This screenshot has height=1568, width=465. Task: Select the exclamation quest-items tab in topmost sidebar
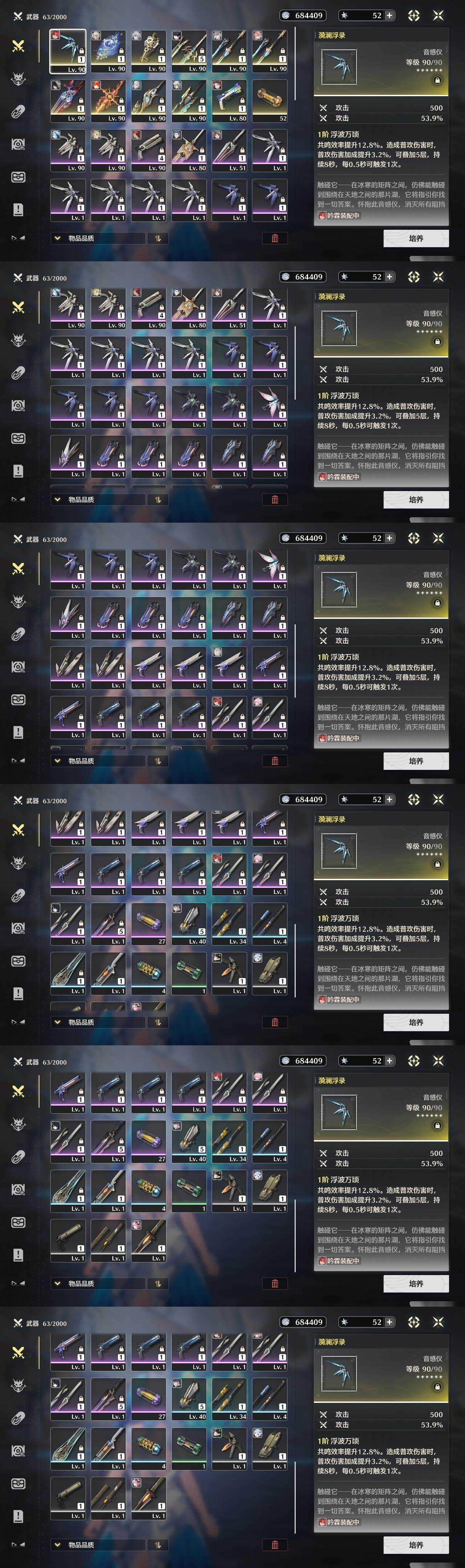(x=18, y=209)
